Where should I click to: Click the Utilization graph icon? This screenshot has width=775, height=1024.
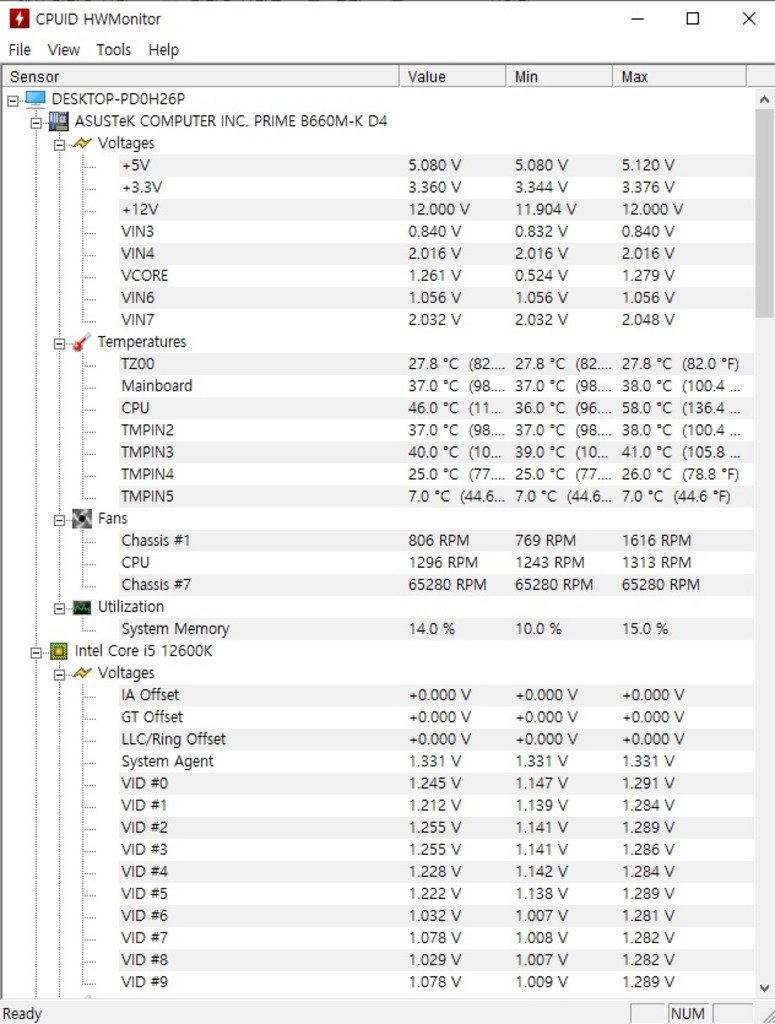pyautogui.click(x=82, y=607)
